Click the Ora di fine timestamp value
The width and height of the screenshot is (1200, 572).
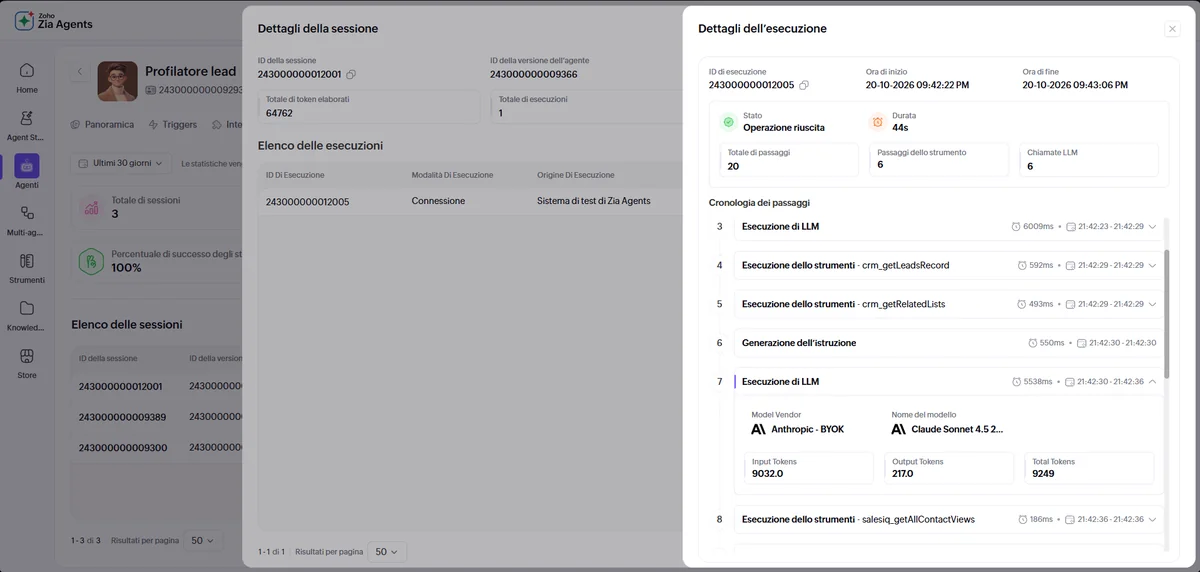(1075, 85)
